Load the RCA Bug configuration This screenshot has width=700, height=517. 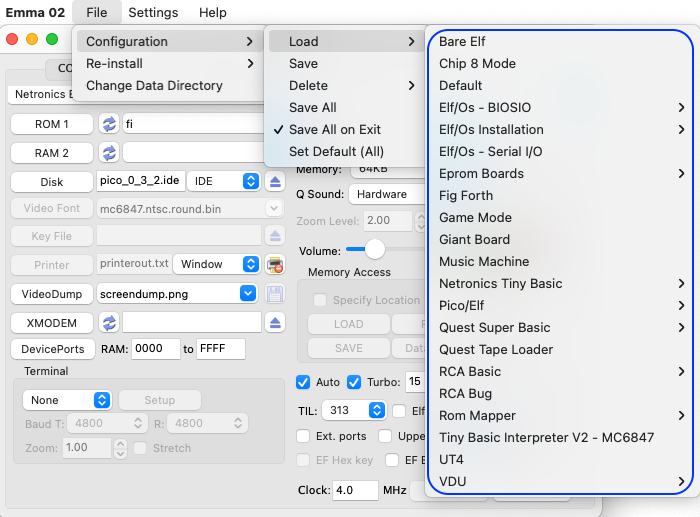click(561, 393)
